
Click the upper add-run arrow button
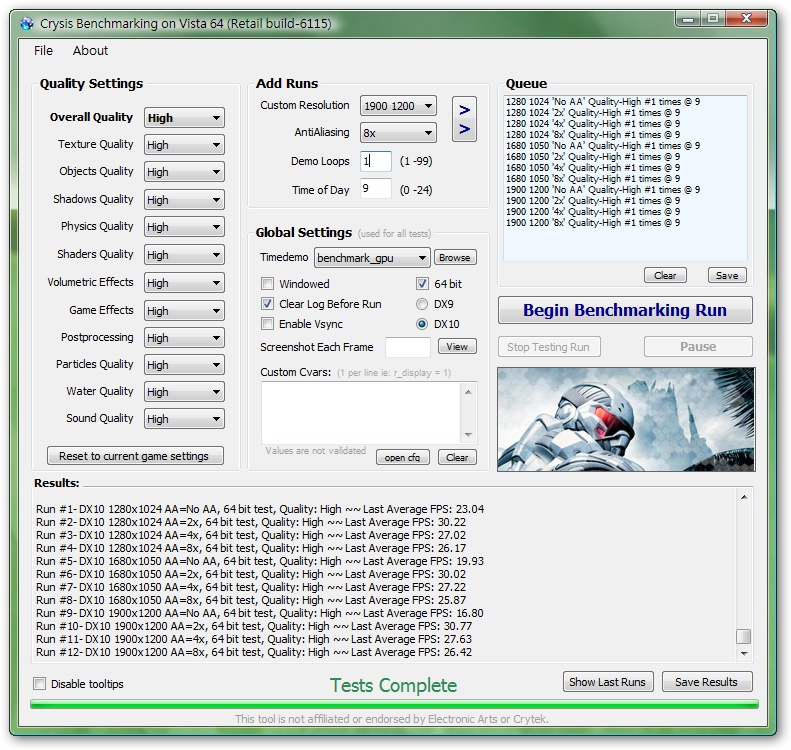click(x=465, y=109)
